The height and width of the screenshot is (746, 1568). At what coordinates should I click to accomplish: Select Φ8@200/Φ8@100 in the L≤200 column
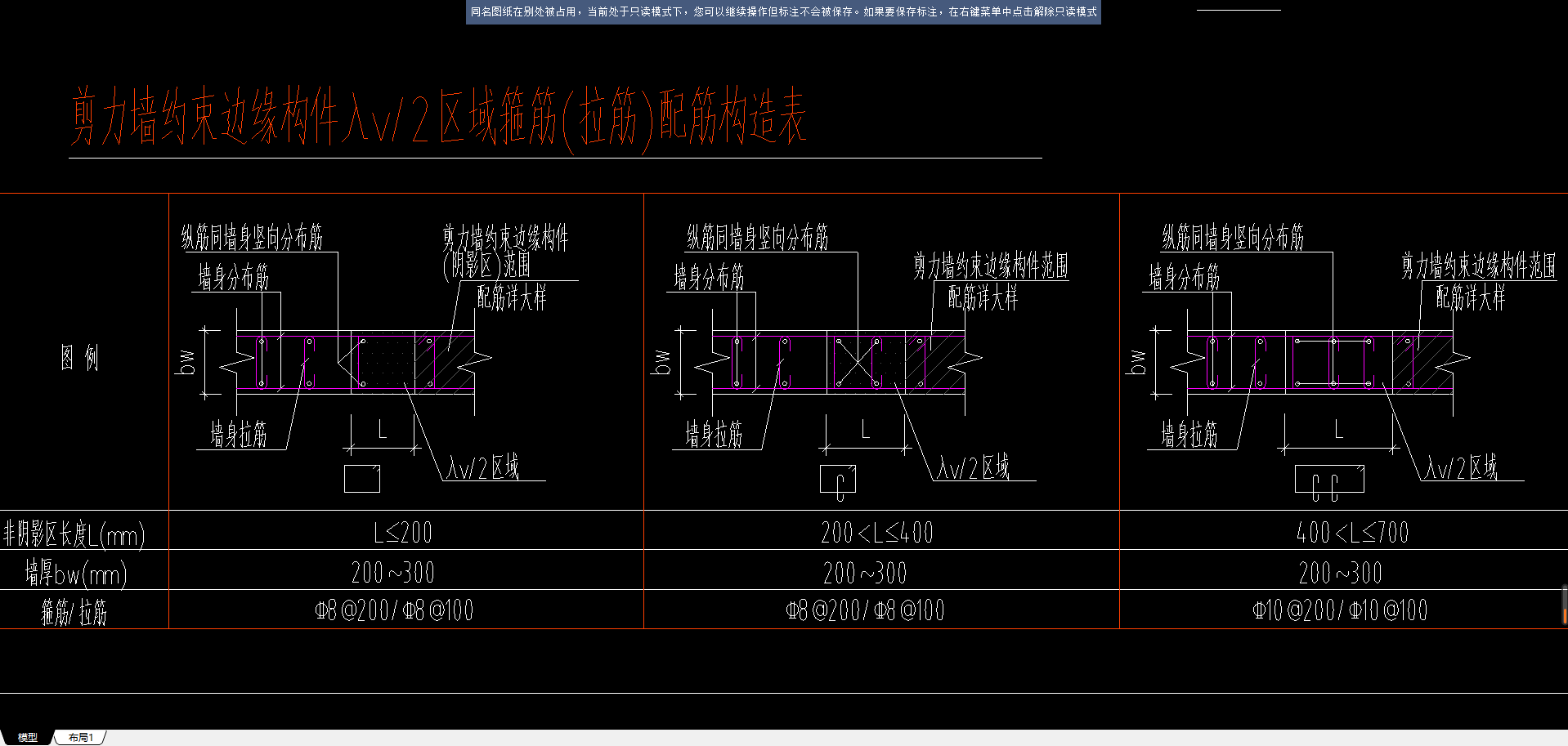[394, 610]
